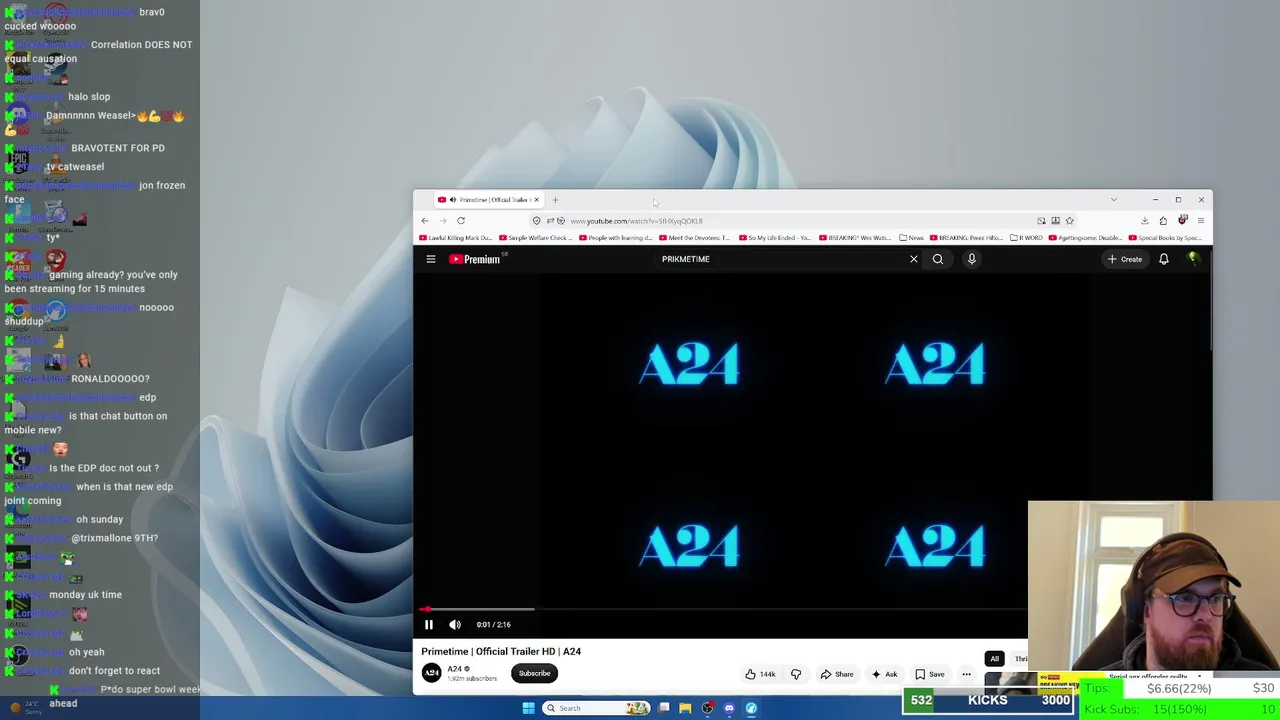Run the YouTube search magnifier button
The width and height of the screenshot is (1280, 720).
point(938,259)
